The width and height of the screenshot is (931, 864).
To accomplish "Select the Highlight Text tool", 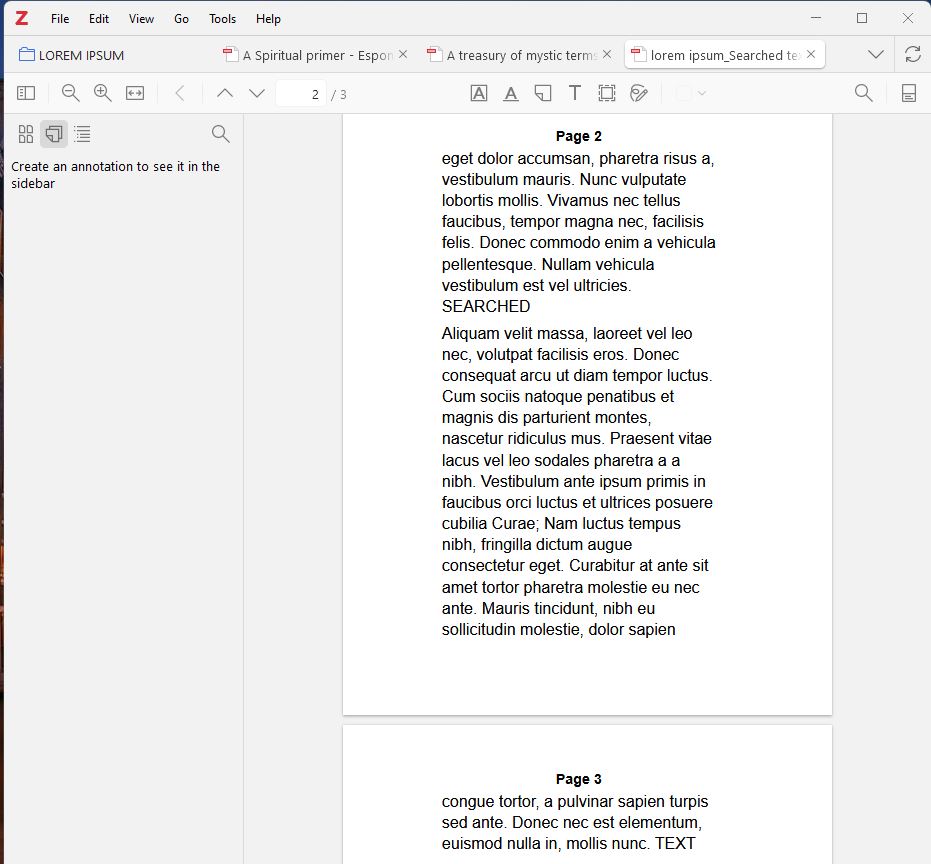I will coord(479,93).
